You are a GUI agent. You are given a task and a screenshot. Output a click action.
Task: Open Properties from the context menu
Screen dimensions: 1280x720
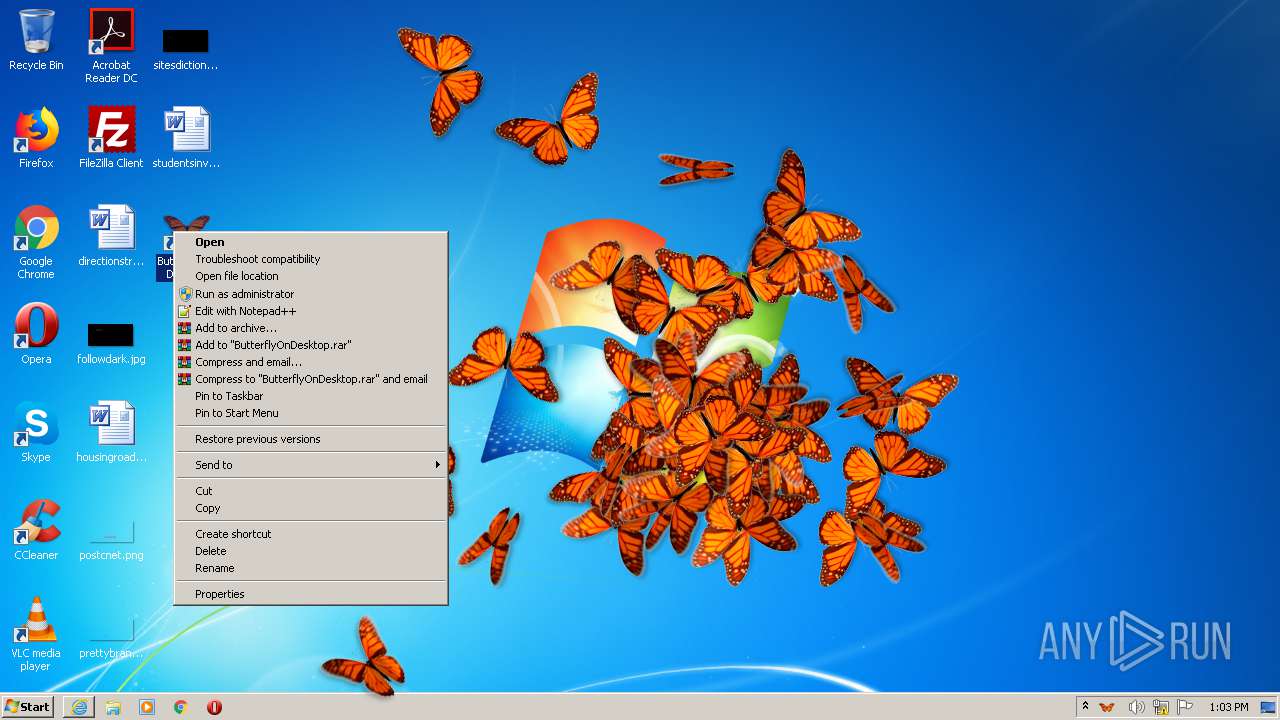click(310, 594)
